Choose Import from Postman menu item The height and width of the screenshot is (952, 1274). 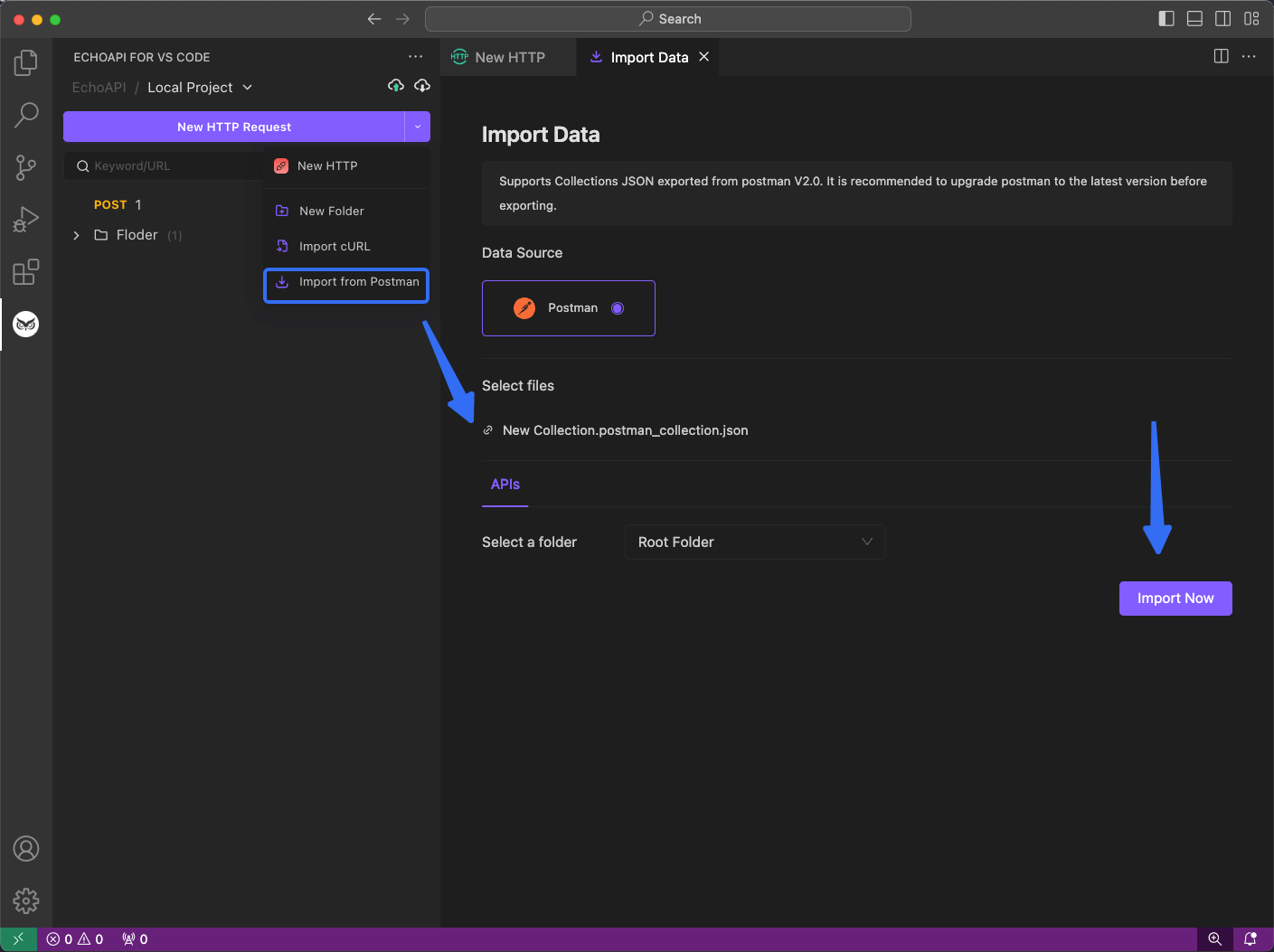346,282
